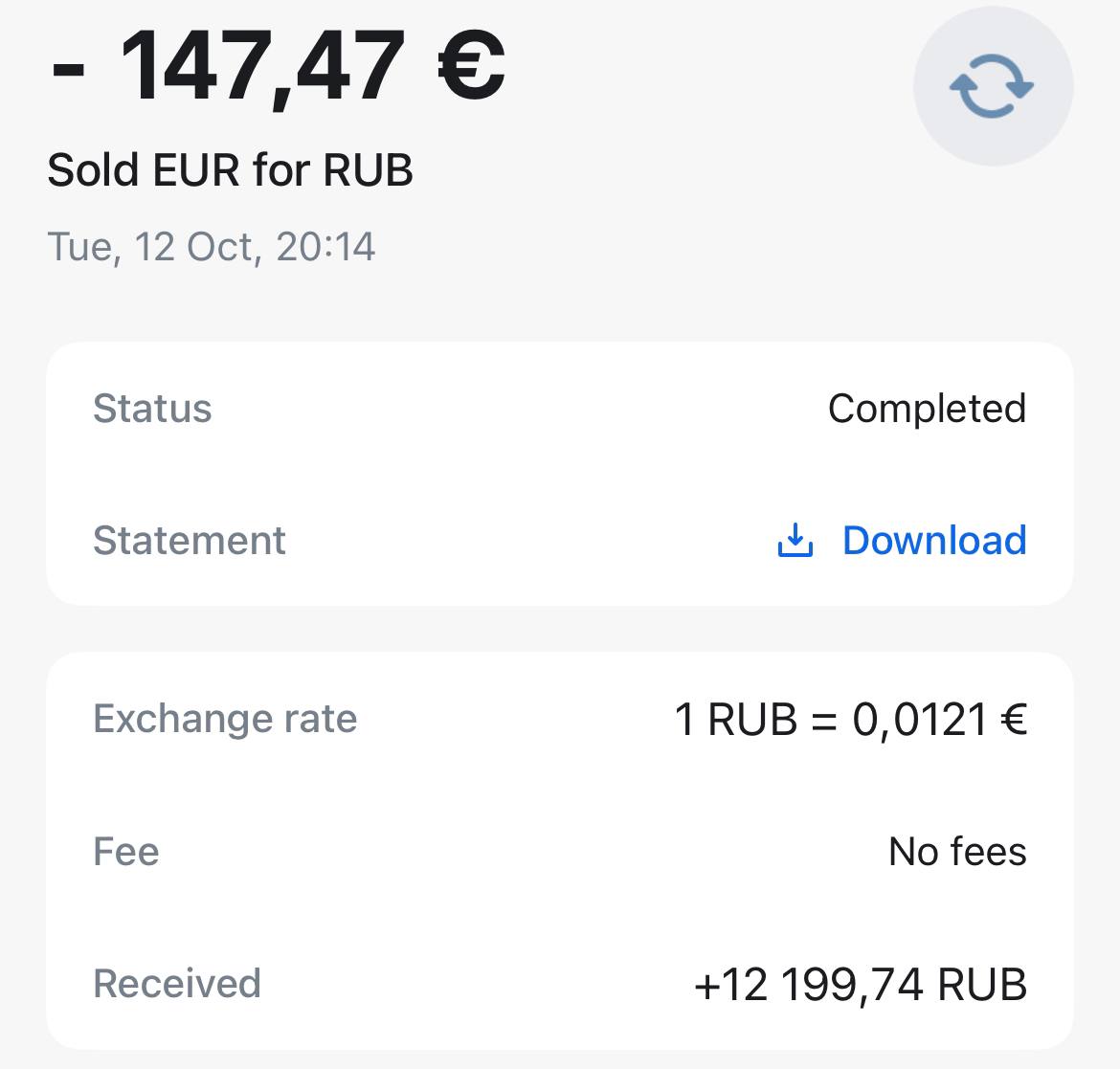The image size is (1120, 1069).
Task: Tap the date Tue, 12 Oct, 20:14
Action: point(212,247)
